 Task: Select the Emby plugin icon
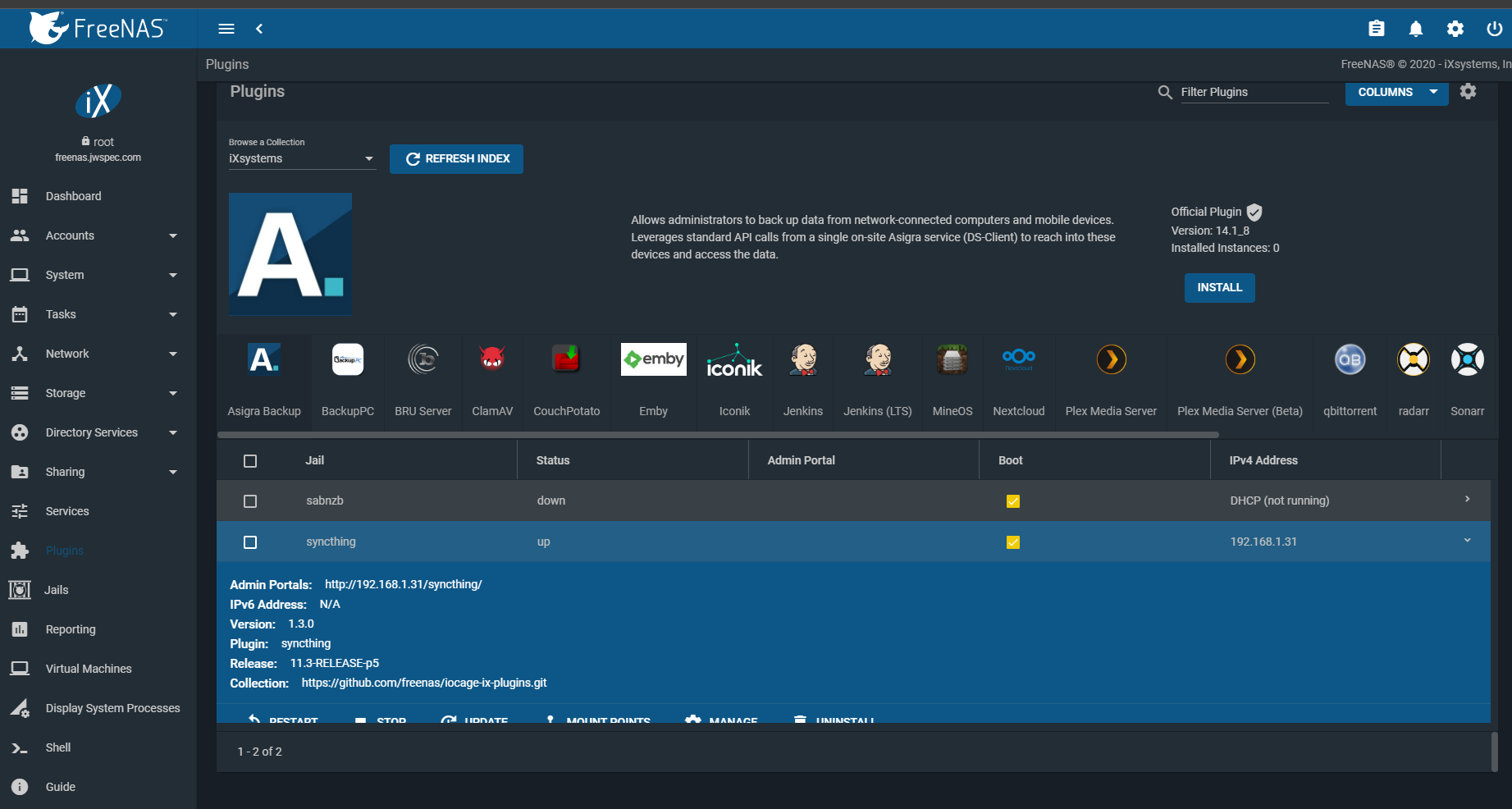pos(654,359)
